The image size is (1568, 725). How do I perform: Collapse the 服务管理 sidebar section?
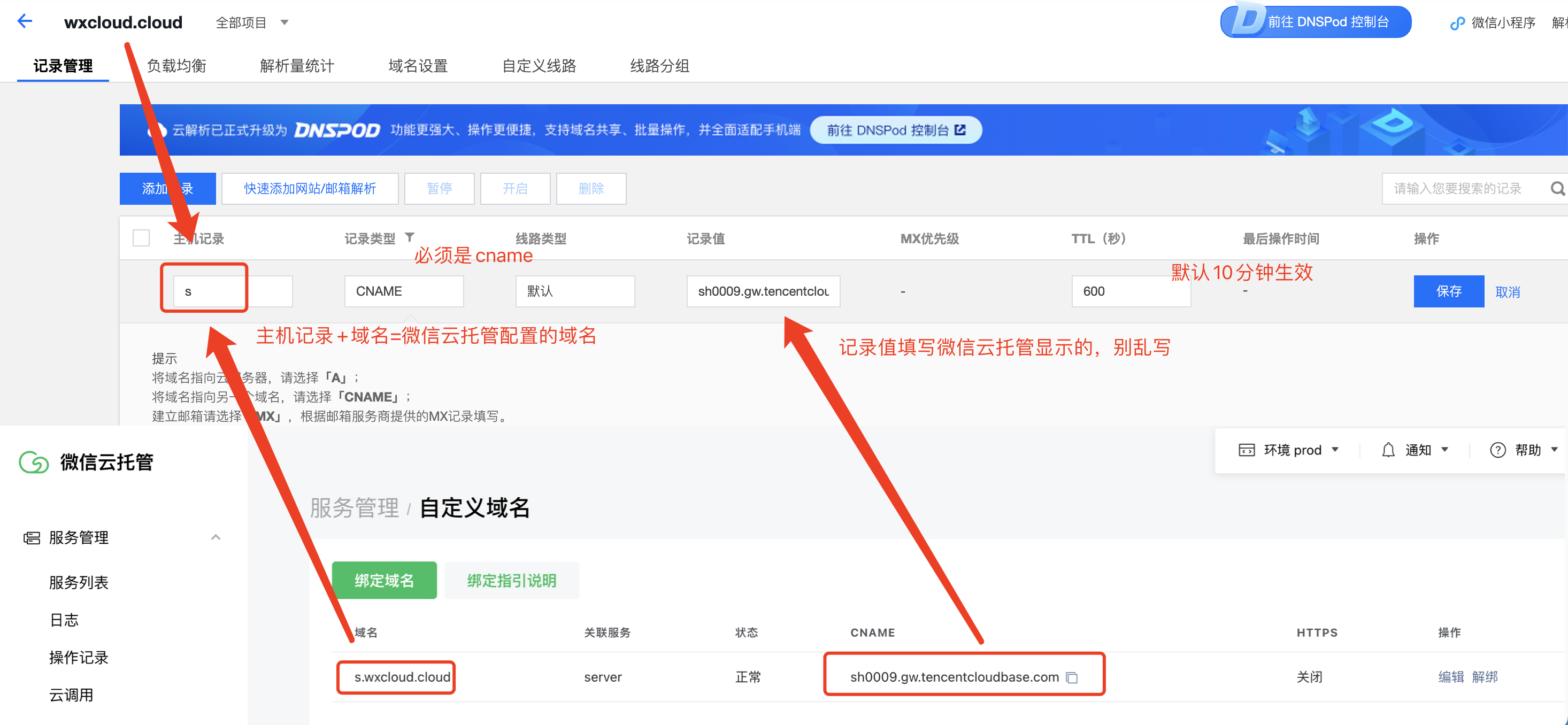(216, 537)
